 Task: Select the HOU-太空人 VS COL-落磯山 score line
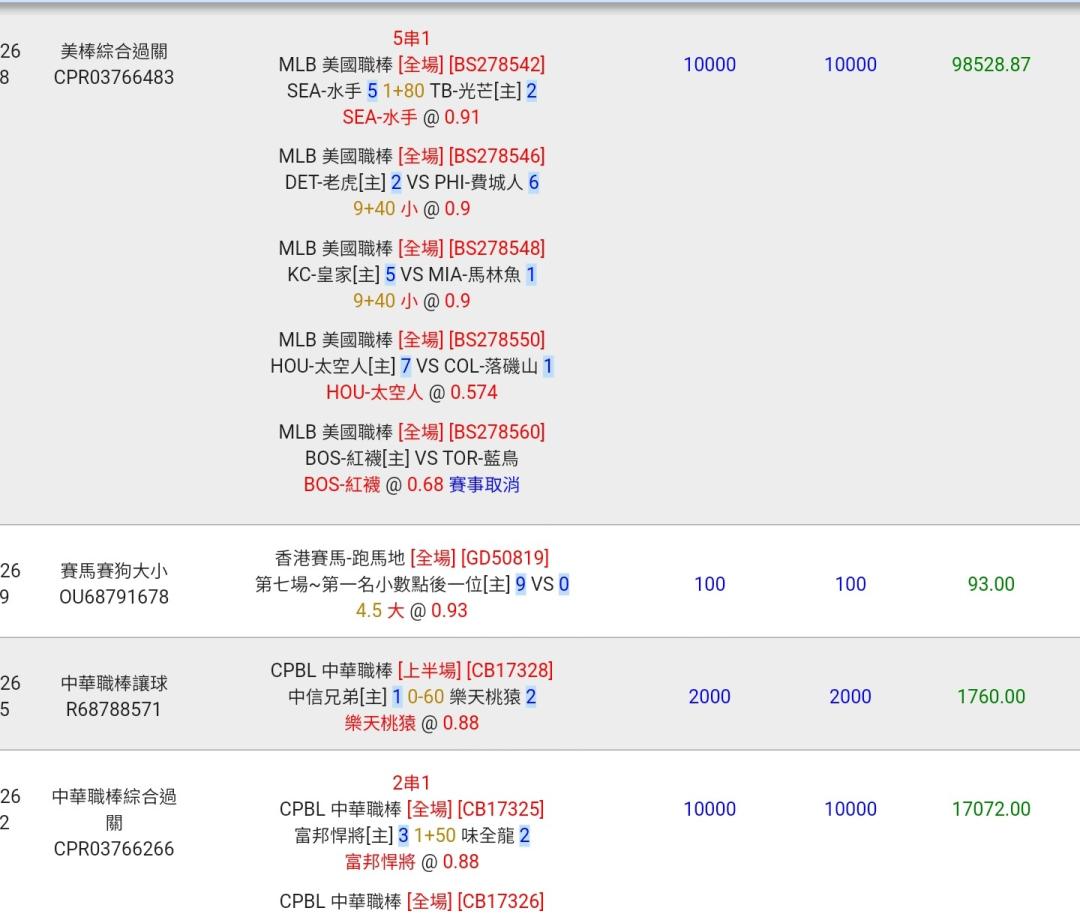coord(411,366)
